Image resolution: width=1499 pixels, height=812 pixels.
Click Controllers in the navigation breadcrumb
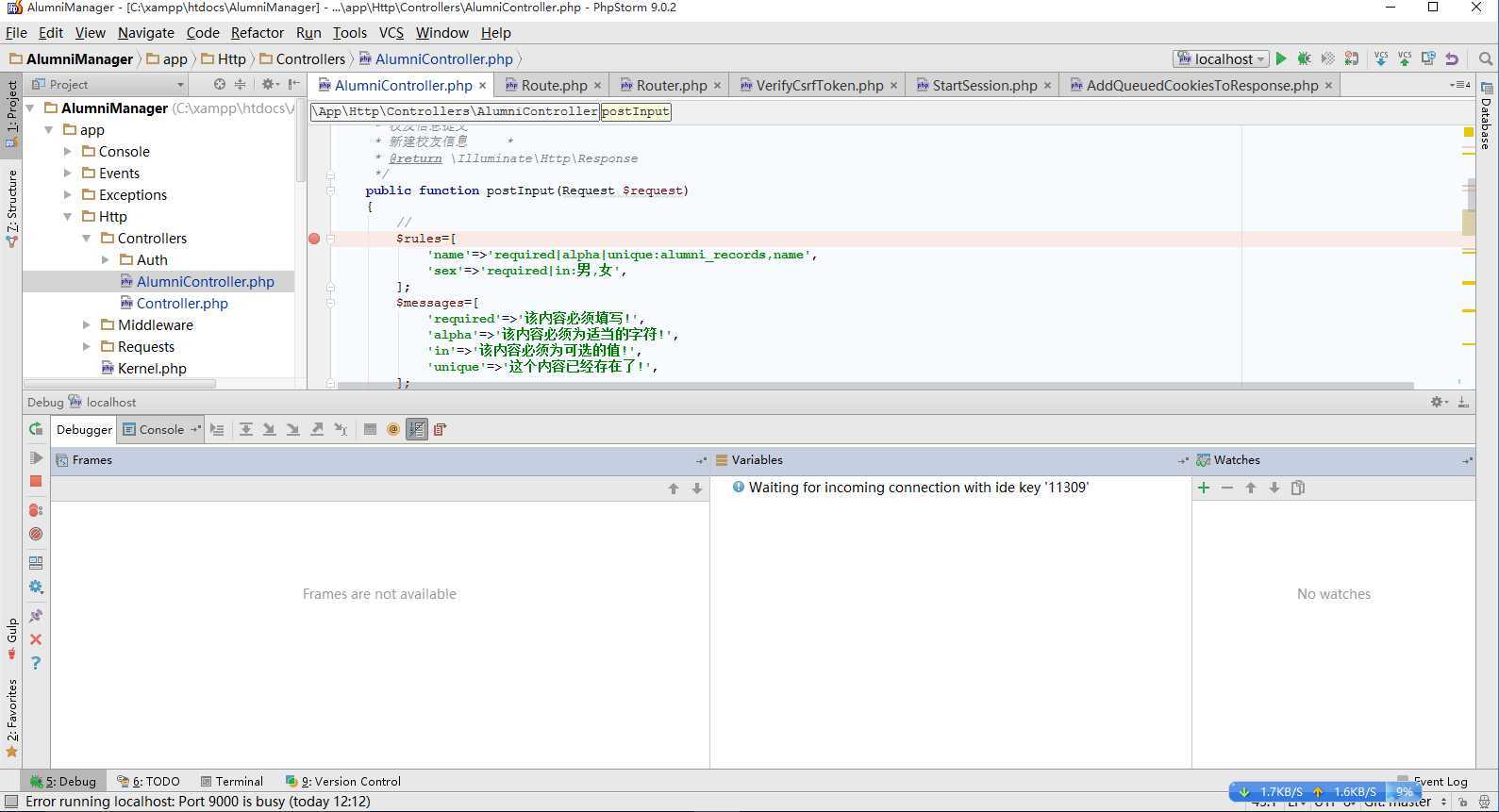click(x=303, y=58)
